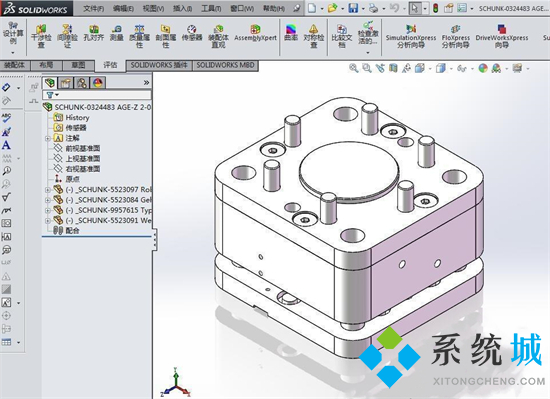Select the Smart Dimension tool in the left toolbar
Screen dimensions: 550x399
pyautogui.click(x=6, y=87)
